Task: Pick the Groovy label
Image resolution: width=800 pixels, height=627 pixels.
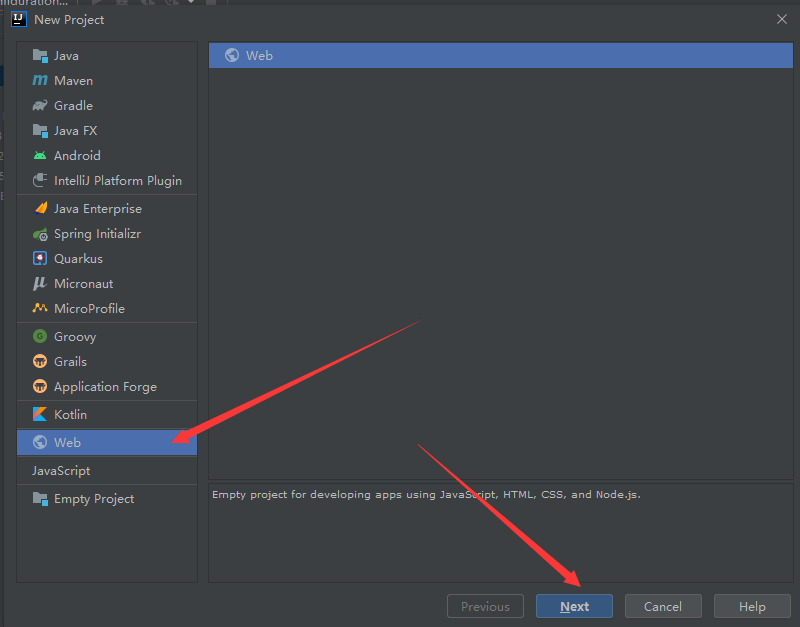Action: coord(75,337)
